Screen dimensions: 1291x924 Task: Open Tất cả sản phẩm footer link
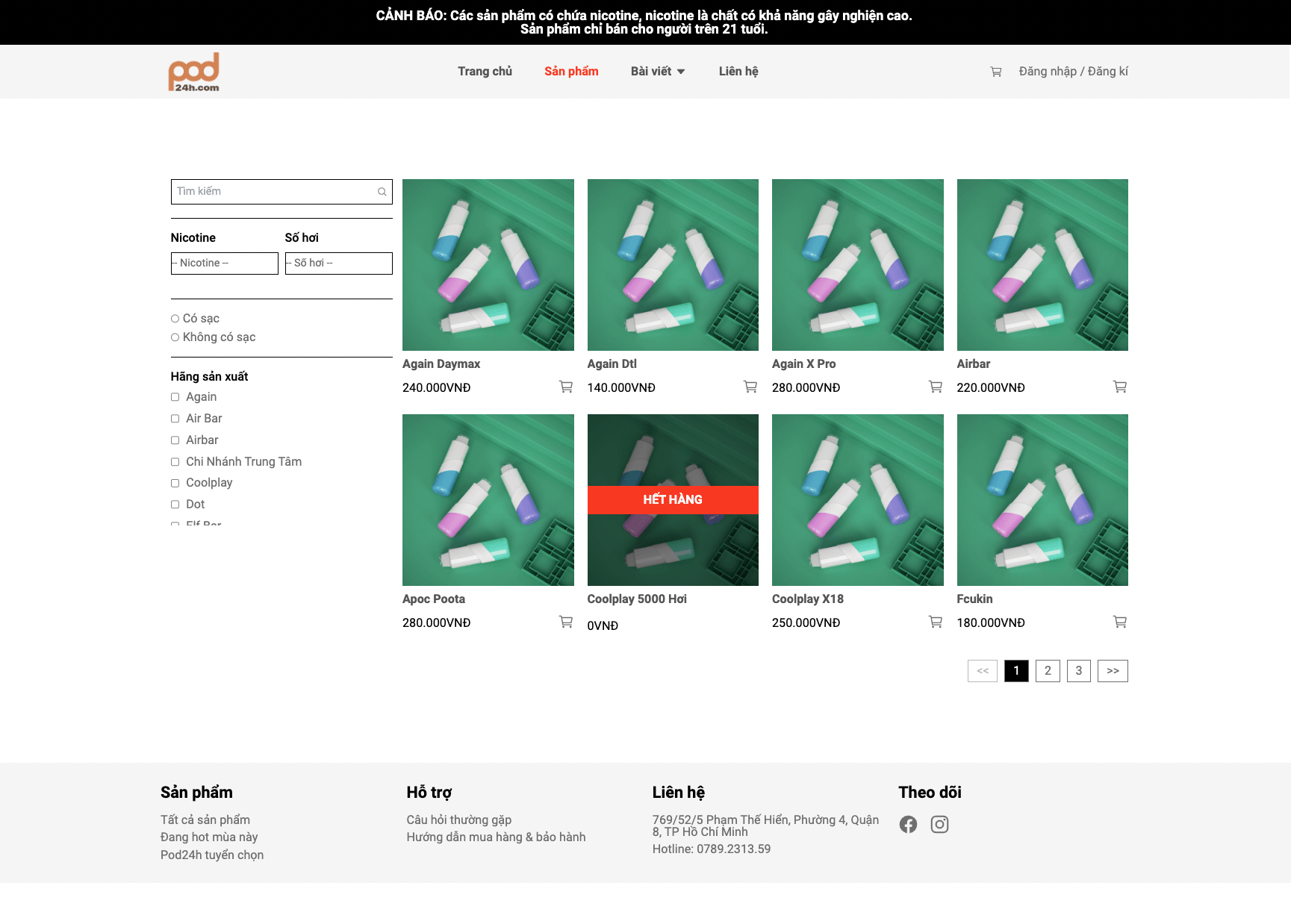point(205,820)
